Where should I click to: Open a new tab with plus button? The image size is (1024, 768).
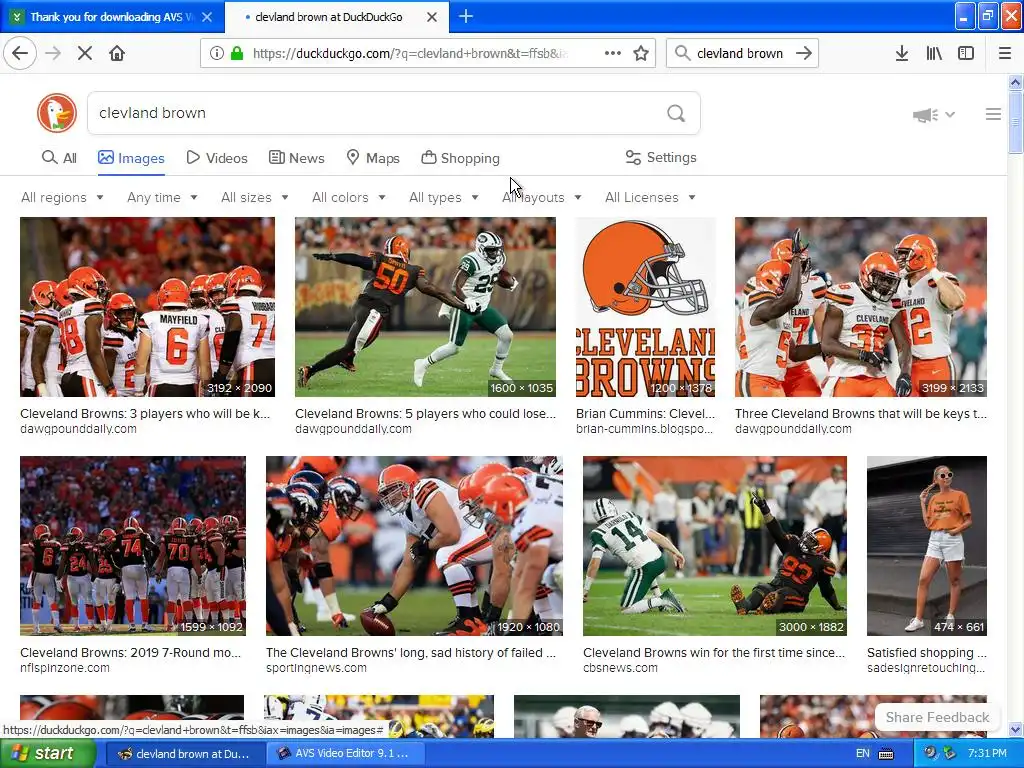(466, 16)
